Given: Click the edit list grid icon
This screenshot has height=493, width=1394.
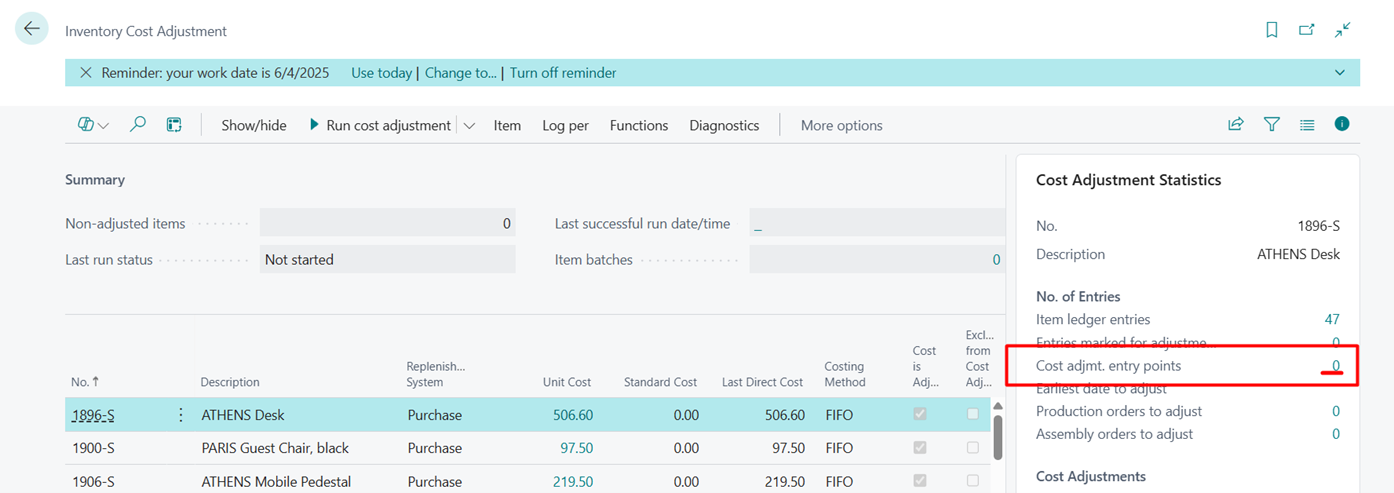Looking at the screenshot, I should coord(174,125).
